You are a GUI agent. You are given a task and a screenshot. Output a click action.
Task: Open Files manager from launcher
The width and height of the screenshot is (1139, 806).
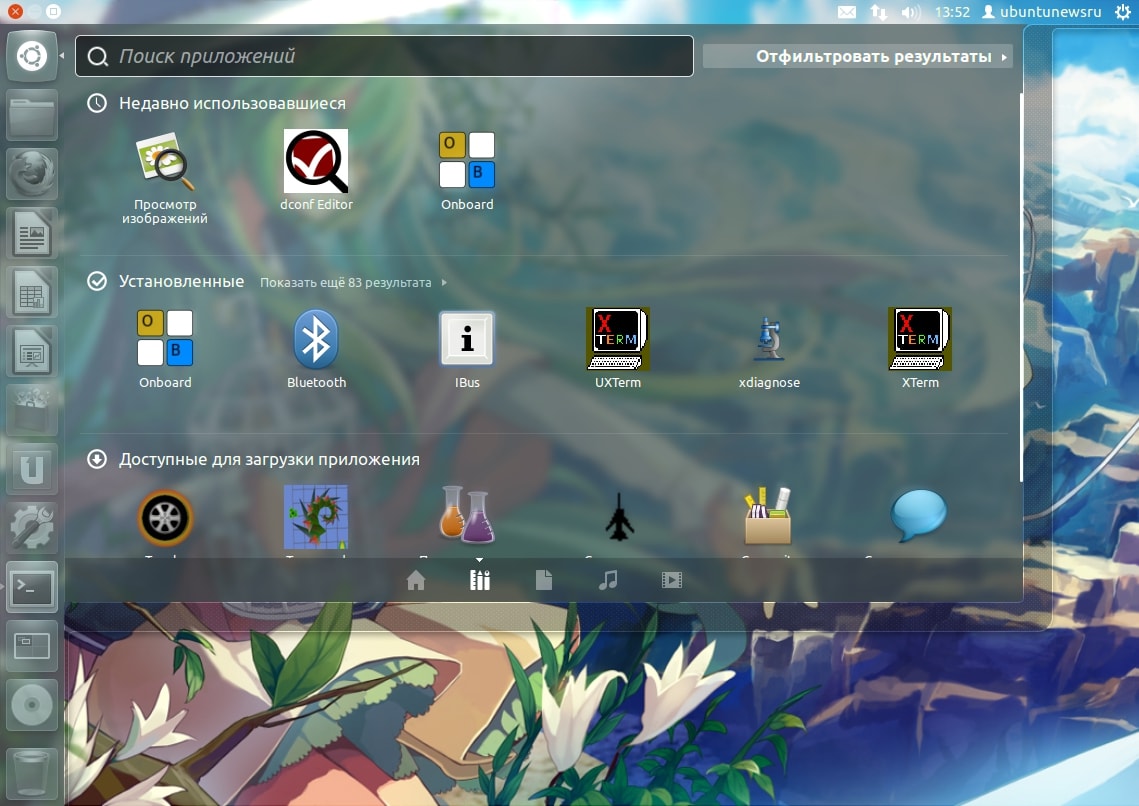click(32, 115)
